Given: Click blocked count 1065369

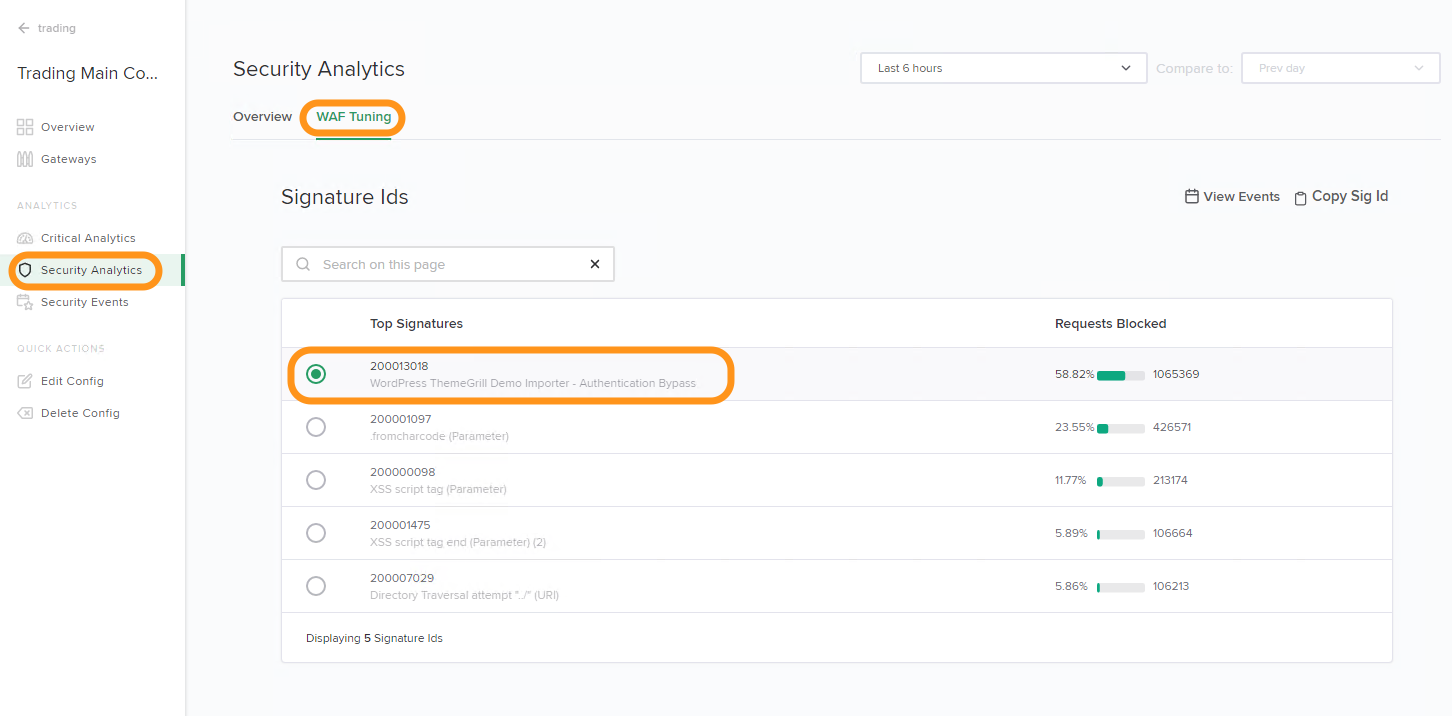Looking at the screenshot, I should [1176, 374].
